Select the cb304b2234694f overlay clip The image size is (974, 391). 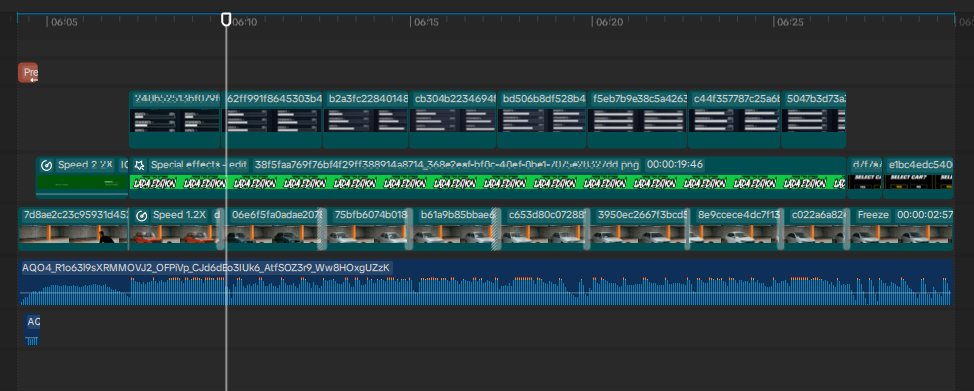[x=453, y=119]
